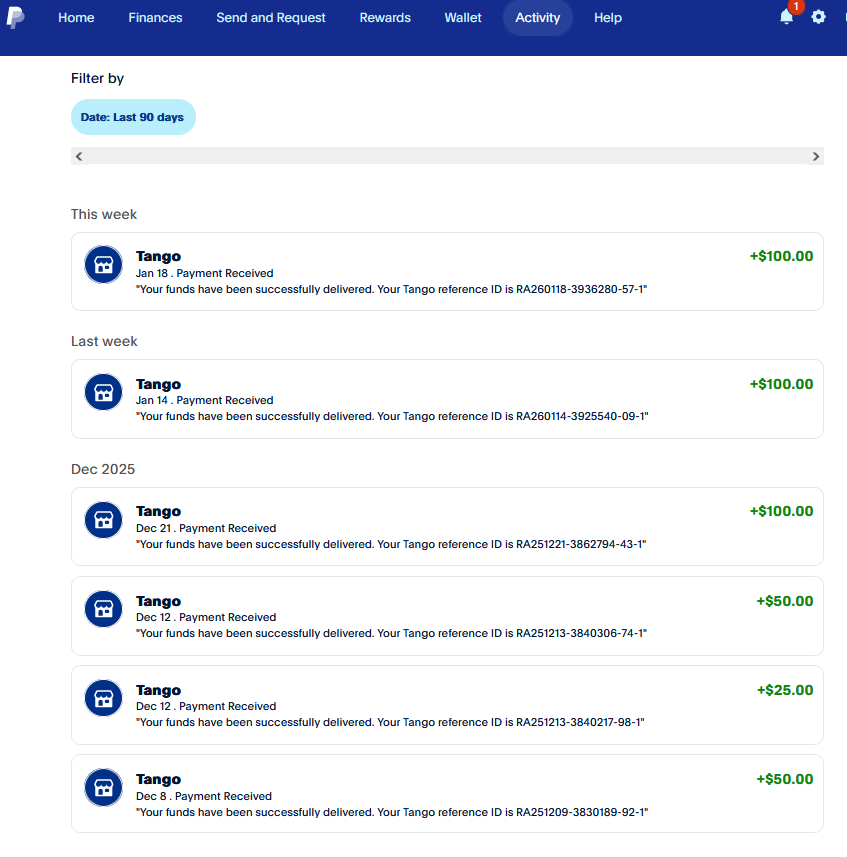Open the Rewards menu

tap(385, 17)
